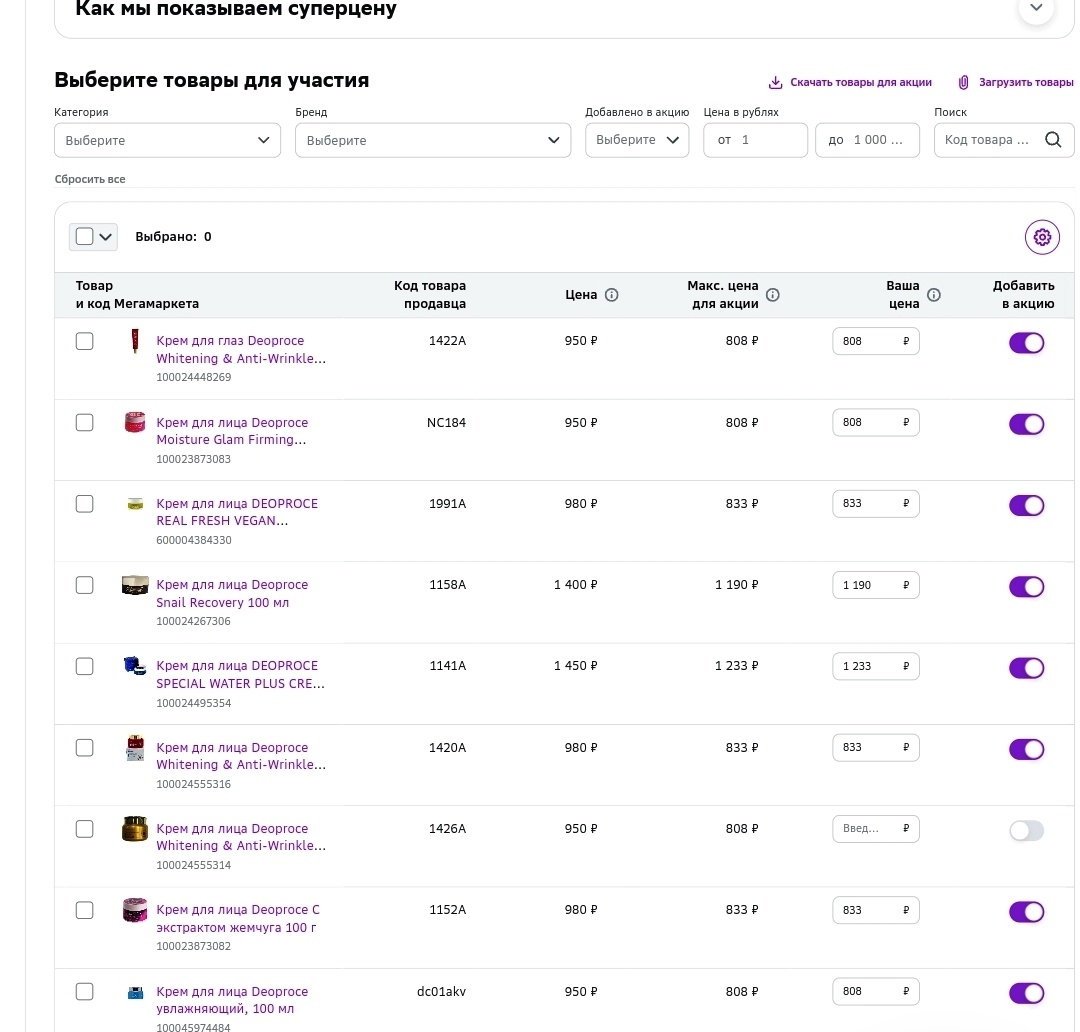Image resolution: width=1080 pixels, height=1032 pixels.
Task: Open Snail Recovery 100 мл product thumbnail
Action: 135,585
